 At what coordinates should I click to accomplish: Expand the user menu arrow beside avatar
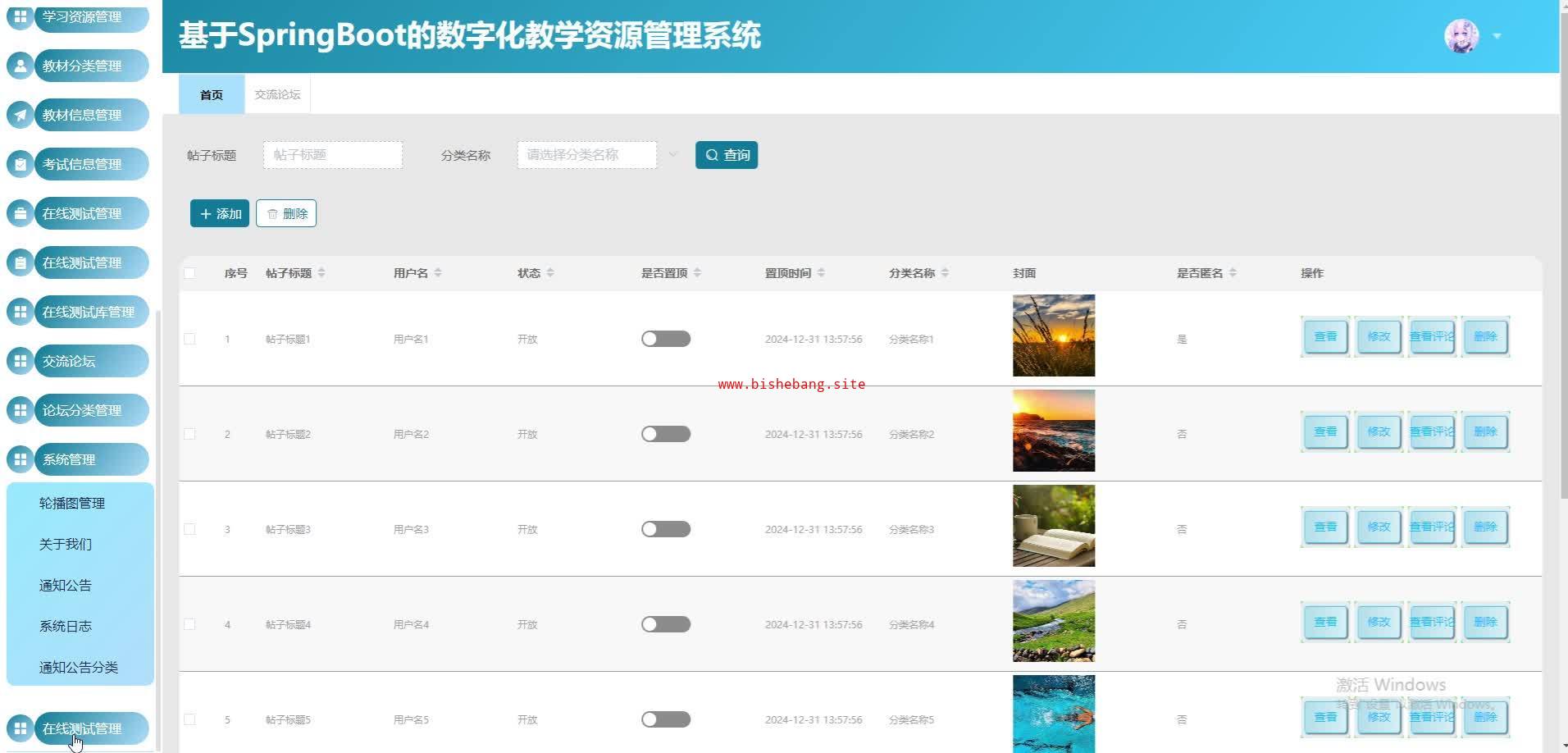point(1497,36)
